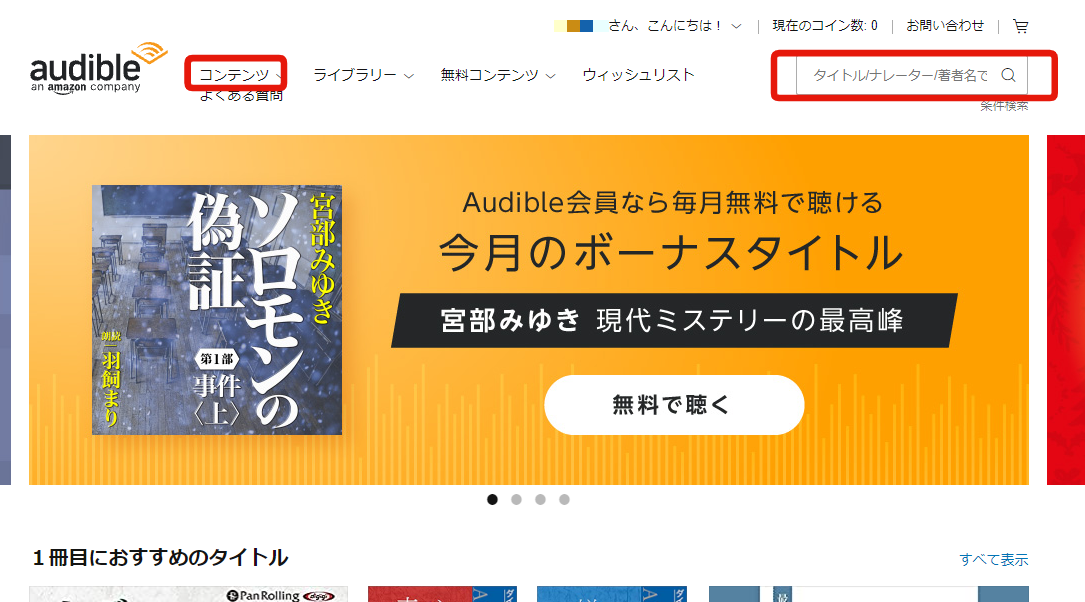Open よくある質問 menu item

click(241, 95)
